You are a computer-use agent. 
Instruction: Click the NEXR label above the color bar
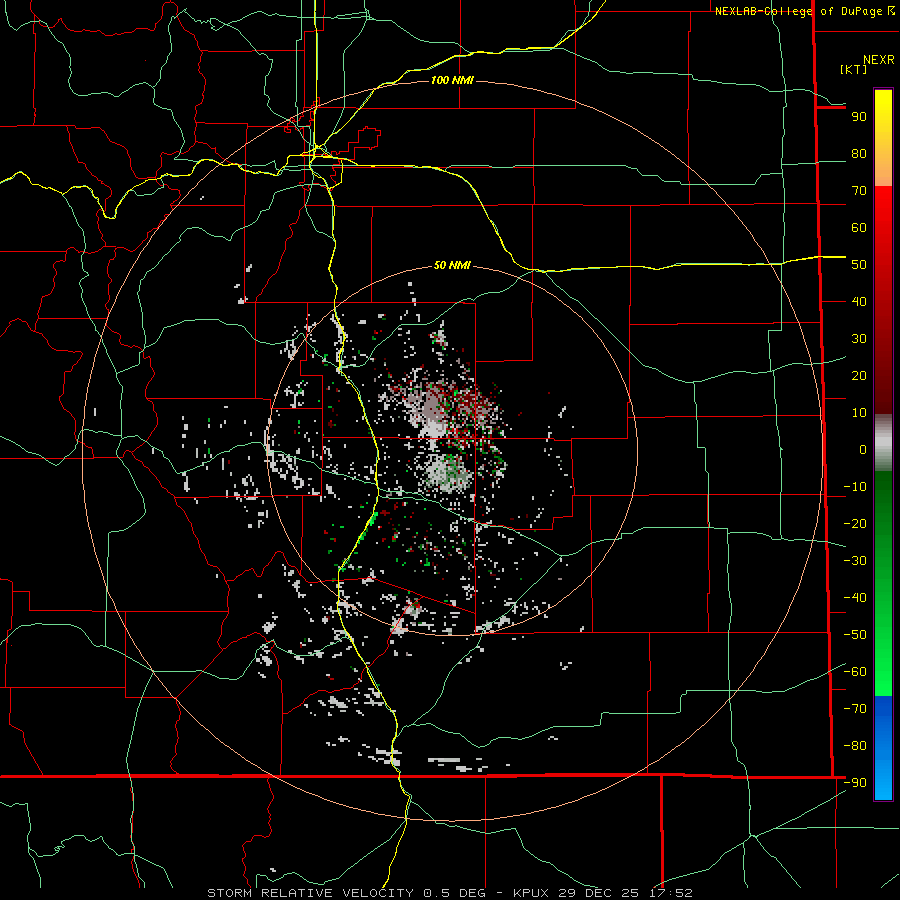tap(878, 60)
